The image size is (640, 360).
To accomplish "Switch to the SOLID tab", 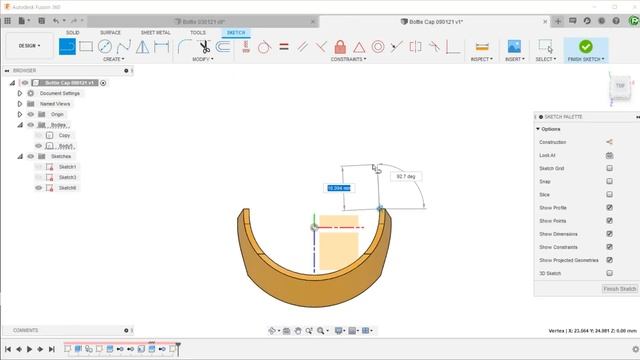I will 73,33.
